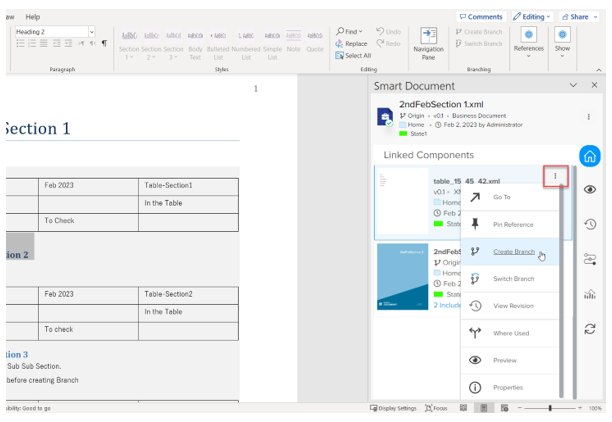Choose Create Branch in context menu

point(509,252)
